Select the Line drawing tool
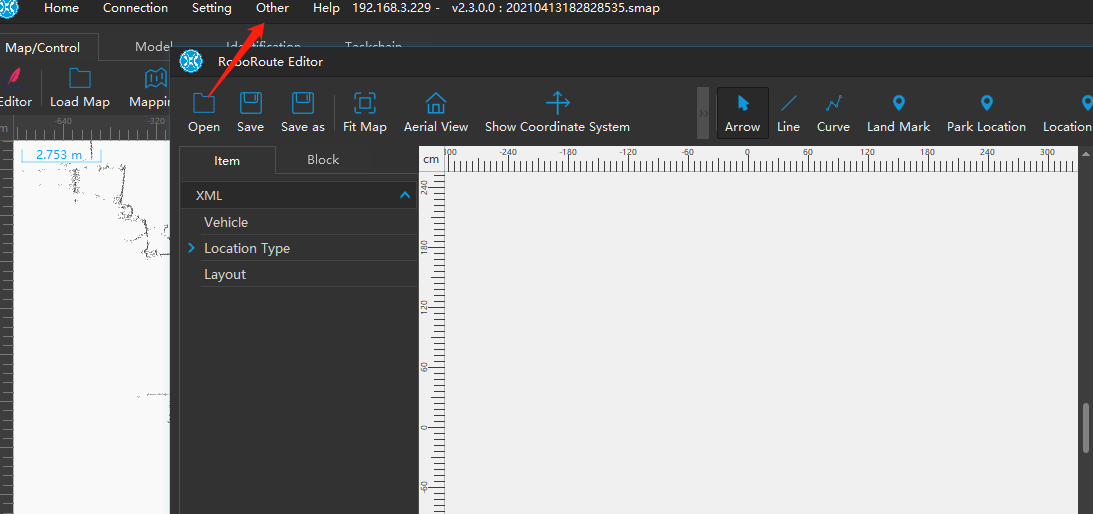 [788, 103]
